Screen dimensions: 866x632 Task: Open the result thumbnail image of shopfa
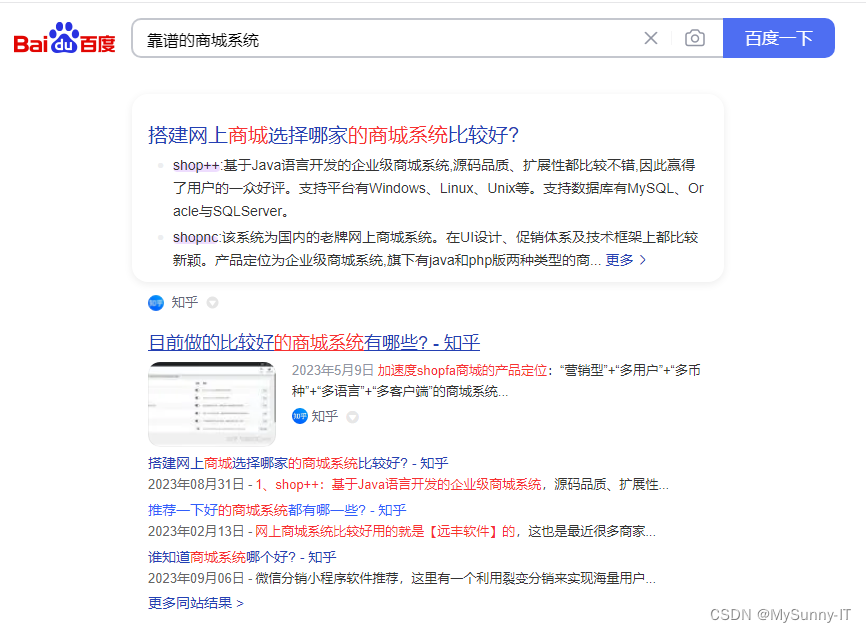tap(212, 404)
